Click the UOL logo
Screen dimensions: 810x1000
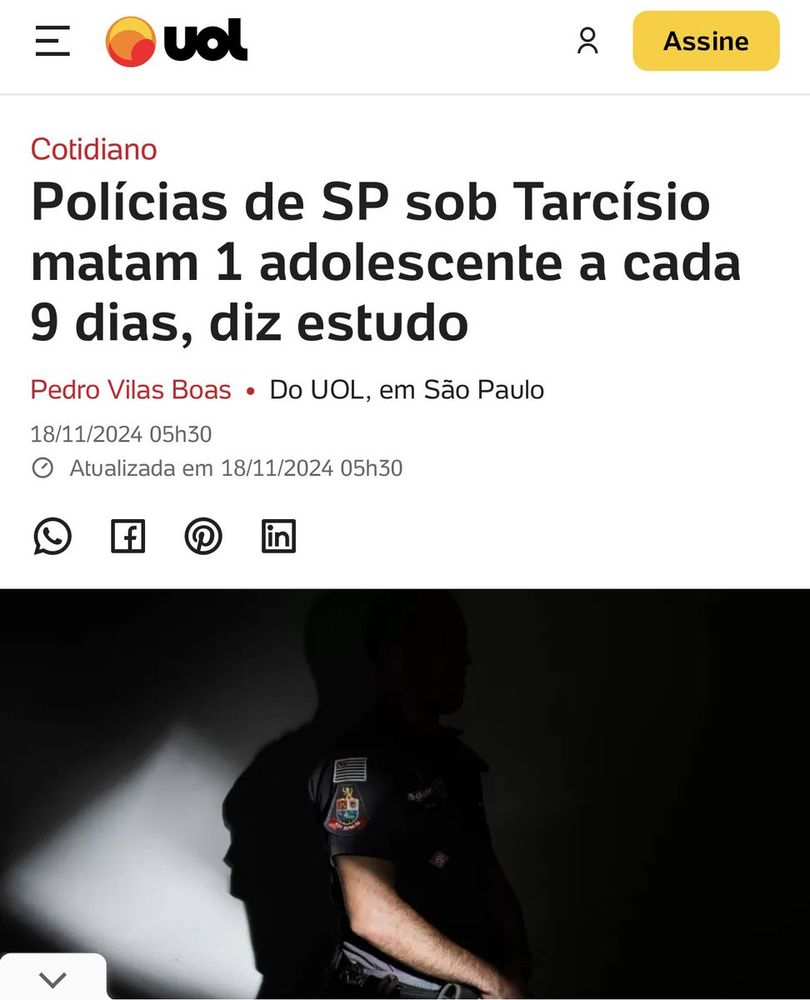tap(177, 41)
